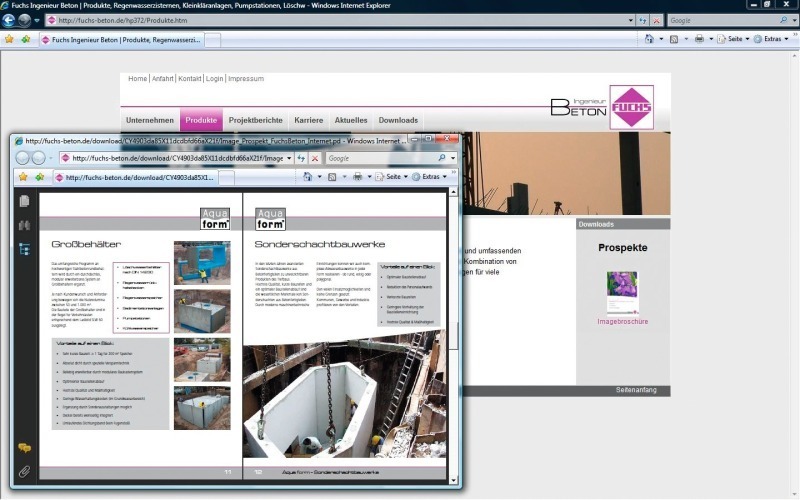800x500 pixels.
Task: Open the comments icon in PDF sidebar
Action: pyautogui.click(x=24, y=448)
